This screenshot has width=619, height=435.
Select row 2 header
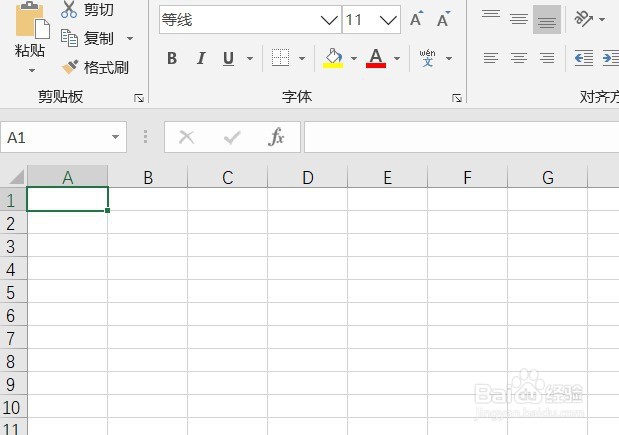coord(13,223)
